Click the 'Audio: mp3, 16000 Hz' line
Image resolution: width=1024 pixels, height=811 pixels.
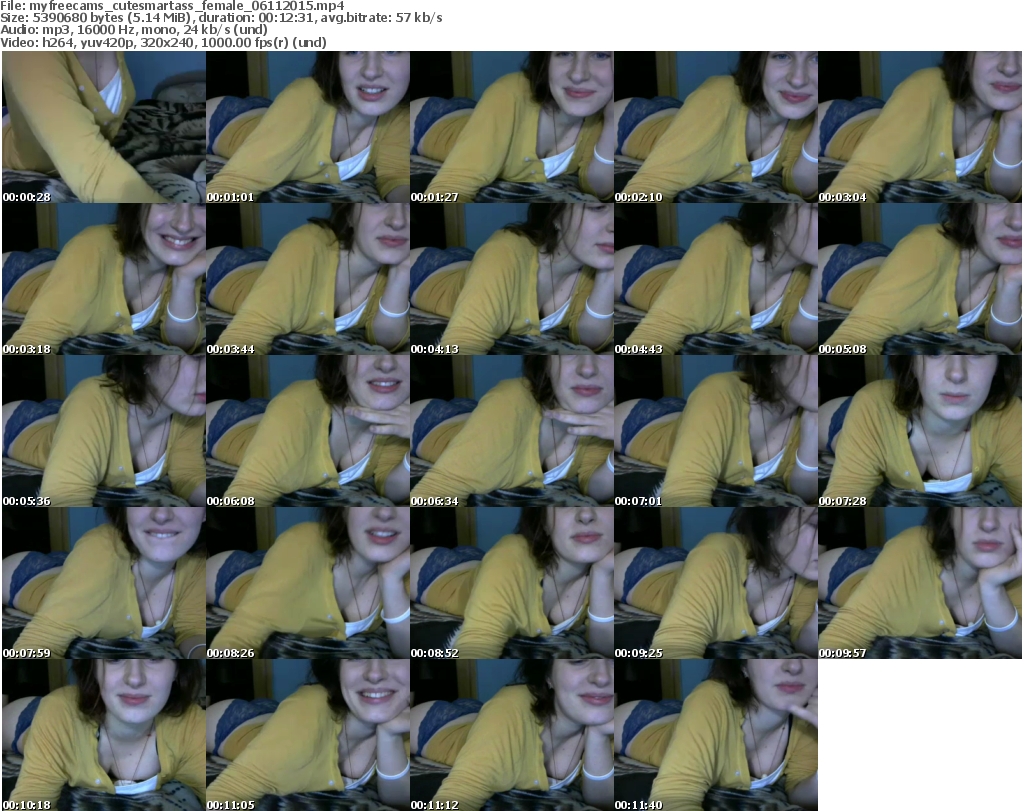pyautogui.click(x=134, y=30)
